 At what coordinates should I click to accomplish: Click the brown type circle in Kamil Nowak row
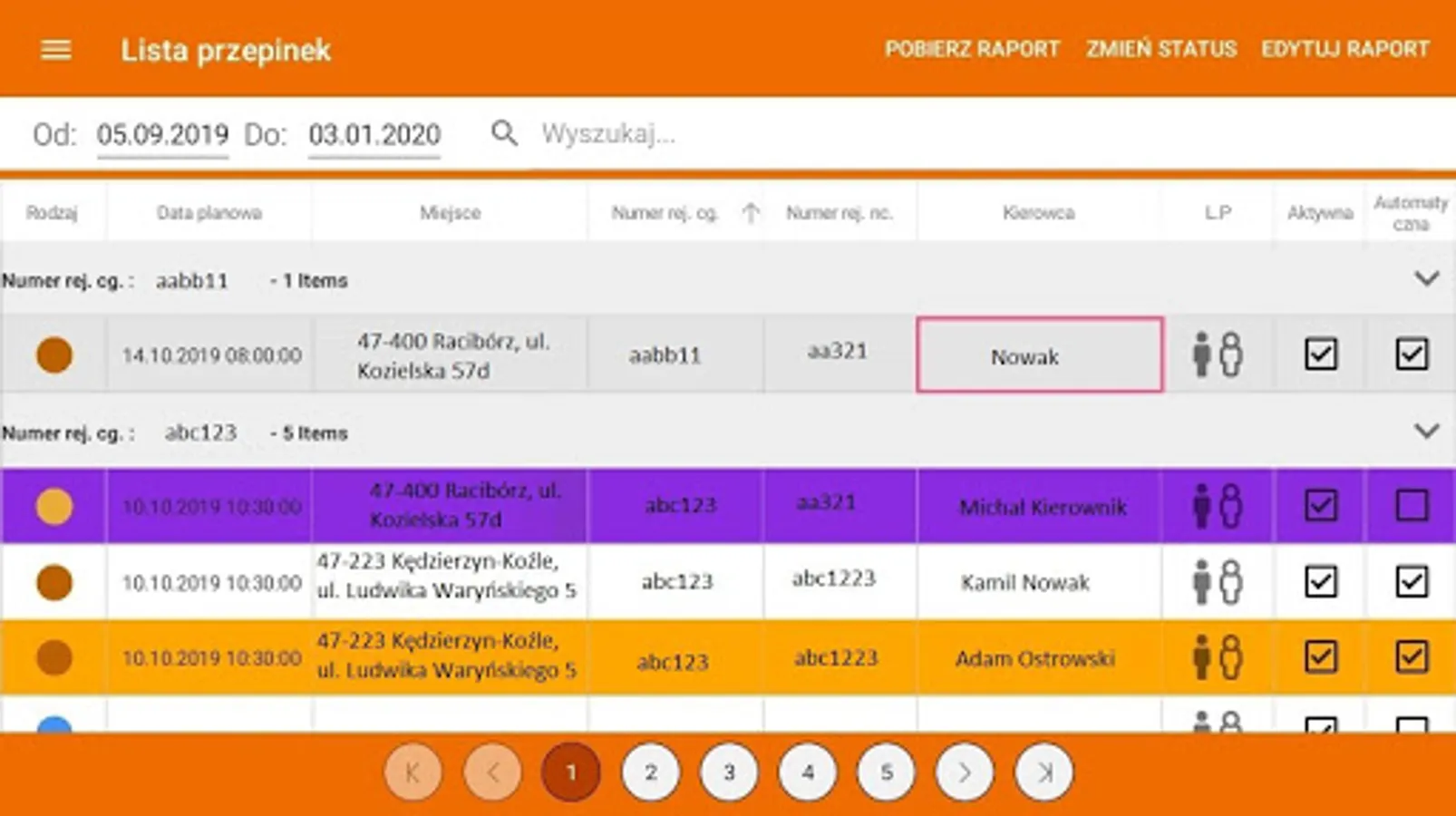point(54,582)
